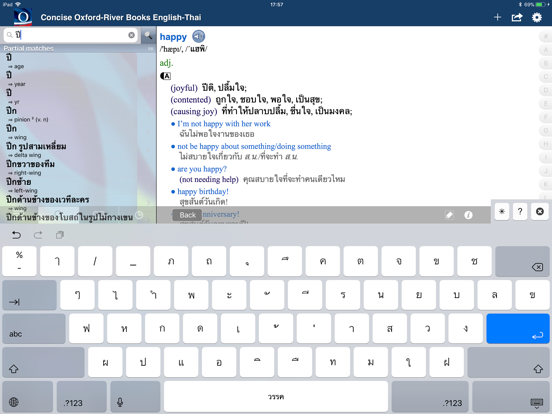Tap the blue return key
This screenshot has height=414, width=552.
[x=518, y=328]
